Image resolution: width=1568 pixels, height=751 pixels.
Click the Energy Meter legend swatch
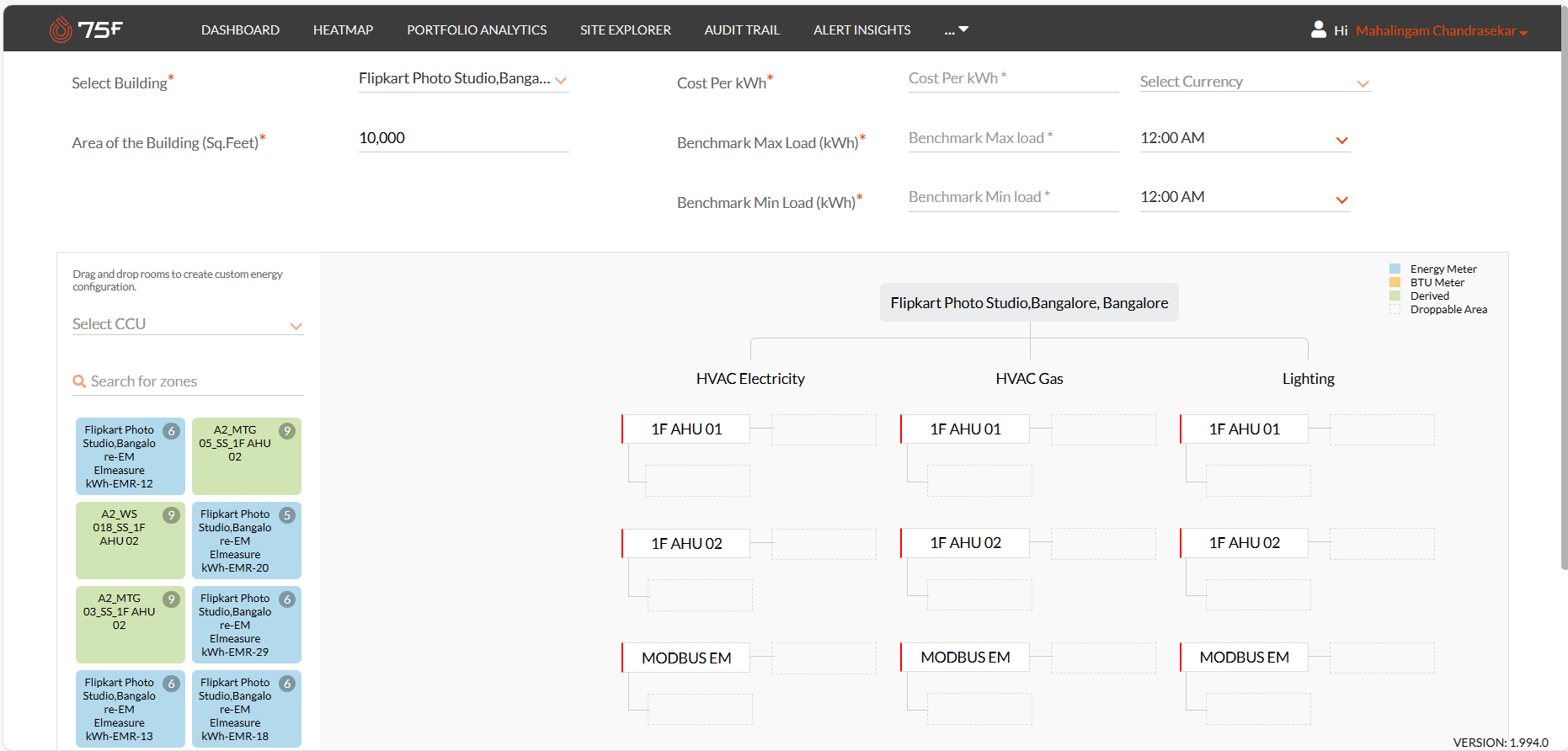(x=1395, y=269)
